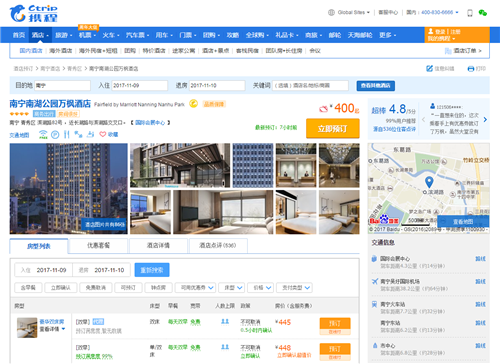500x364 pixels.
Task: Click the blue location pin on map
Action: (x=429, y=182)
